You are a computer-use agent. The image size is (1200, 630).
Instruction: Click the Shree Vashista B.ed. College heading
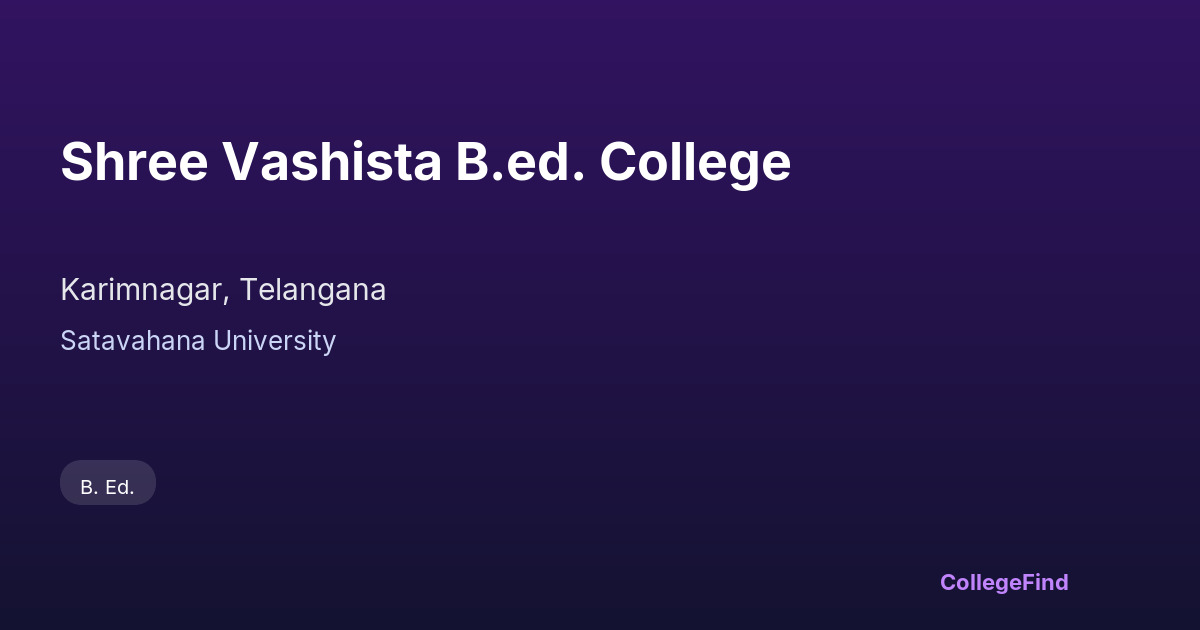(425, 162)
